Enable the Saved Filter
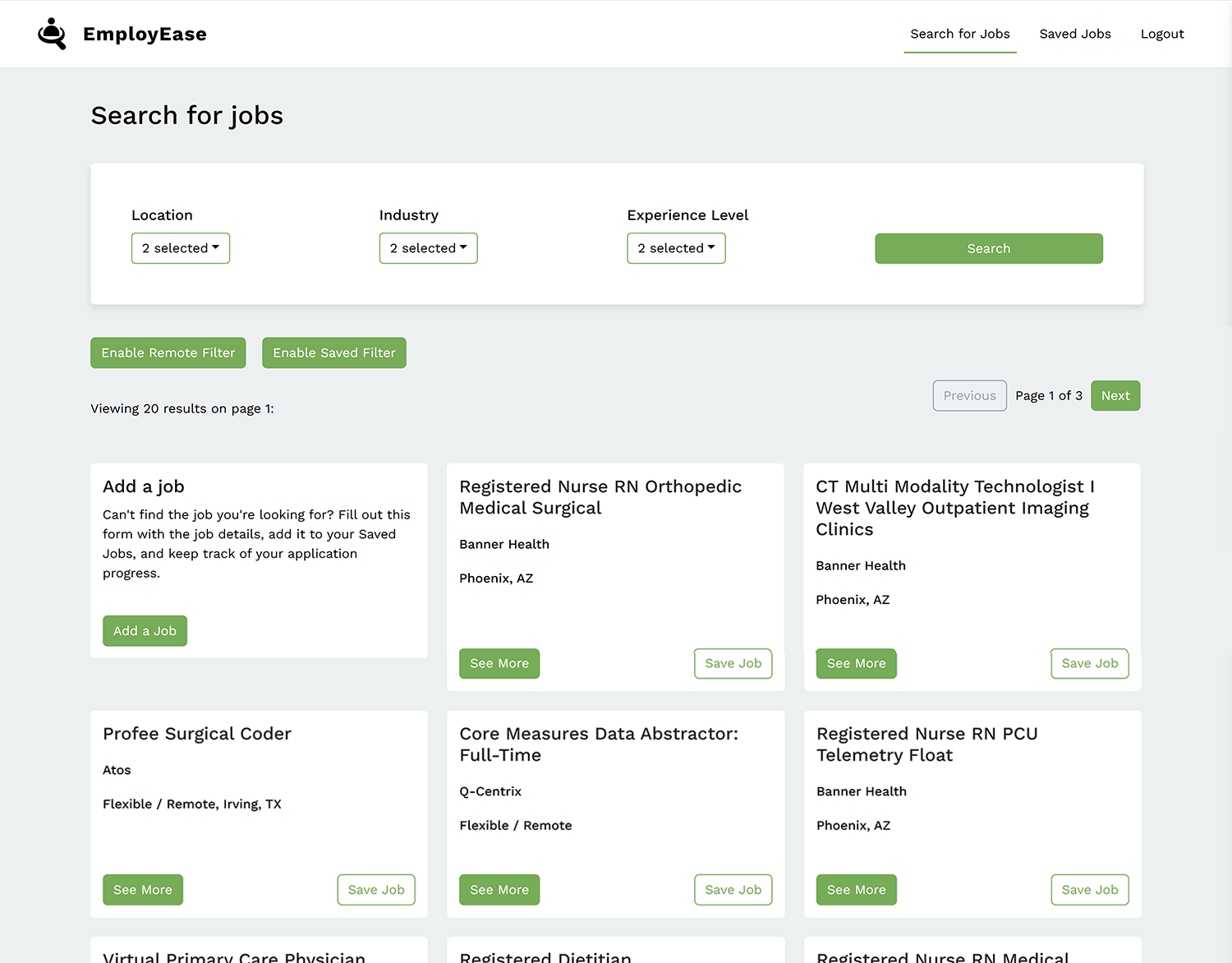 click(333, 352)
